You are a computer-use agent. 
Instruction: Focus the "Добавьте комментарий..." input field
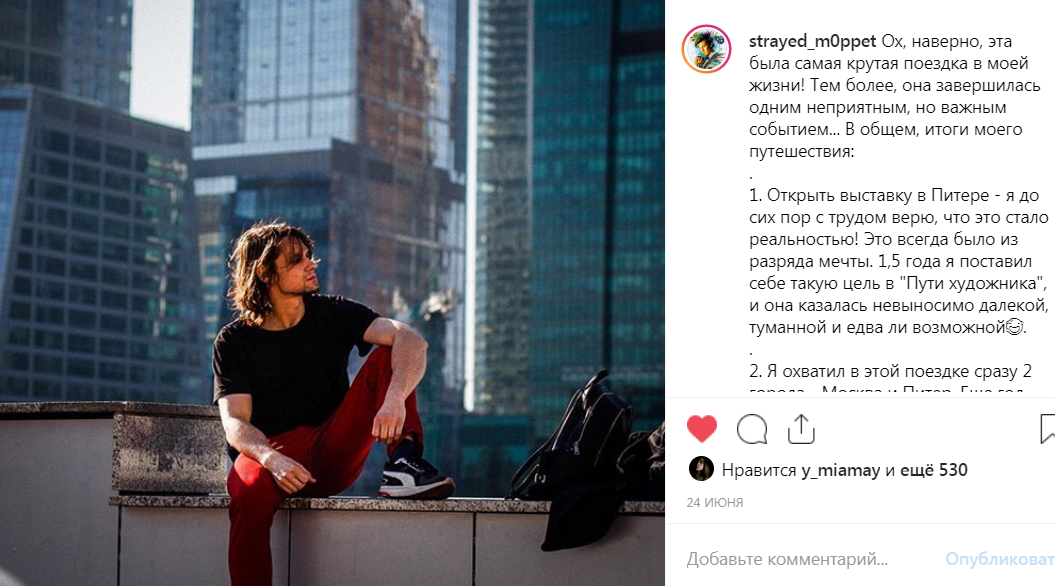(x=787, y=559)
